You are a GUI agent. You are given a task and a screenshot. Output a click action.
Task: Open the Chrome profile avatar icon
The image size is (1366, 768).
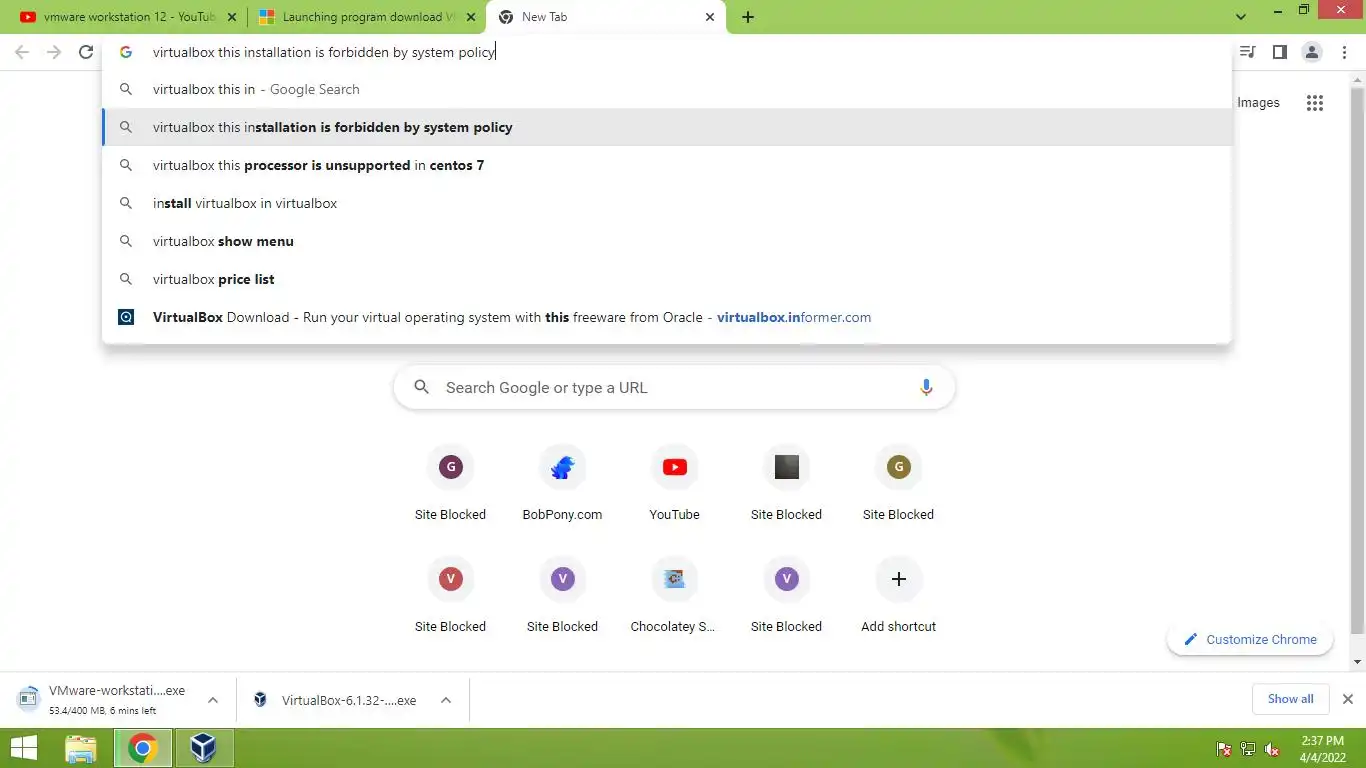(x=1312, y=52)
